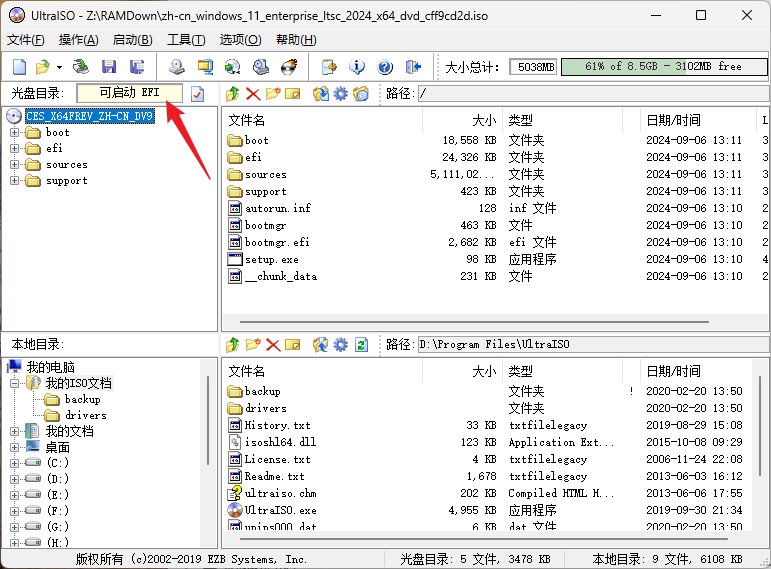Click the Open CD/DVD drive icon

point(81,66)
